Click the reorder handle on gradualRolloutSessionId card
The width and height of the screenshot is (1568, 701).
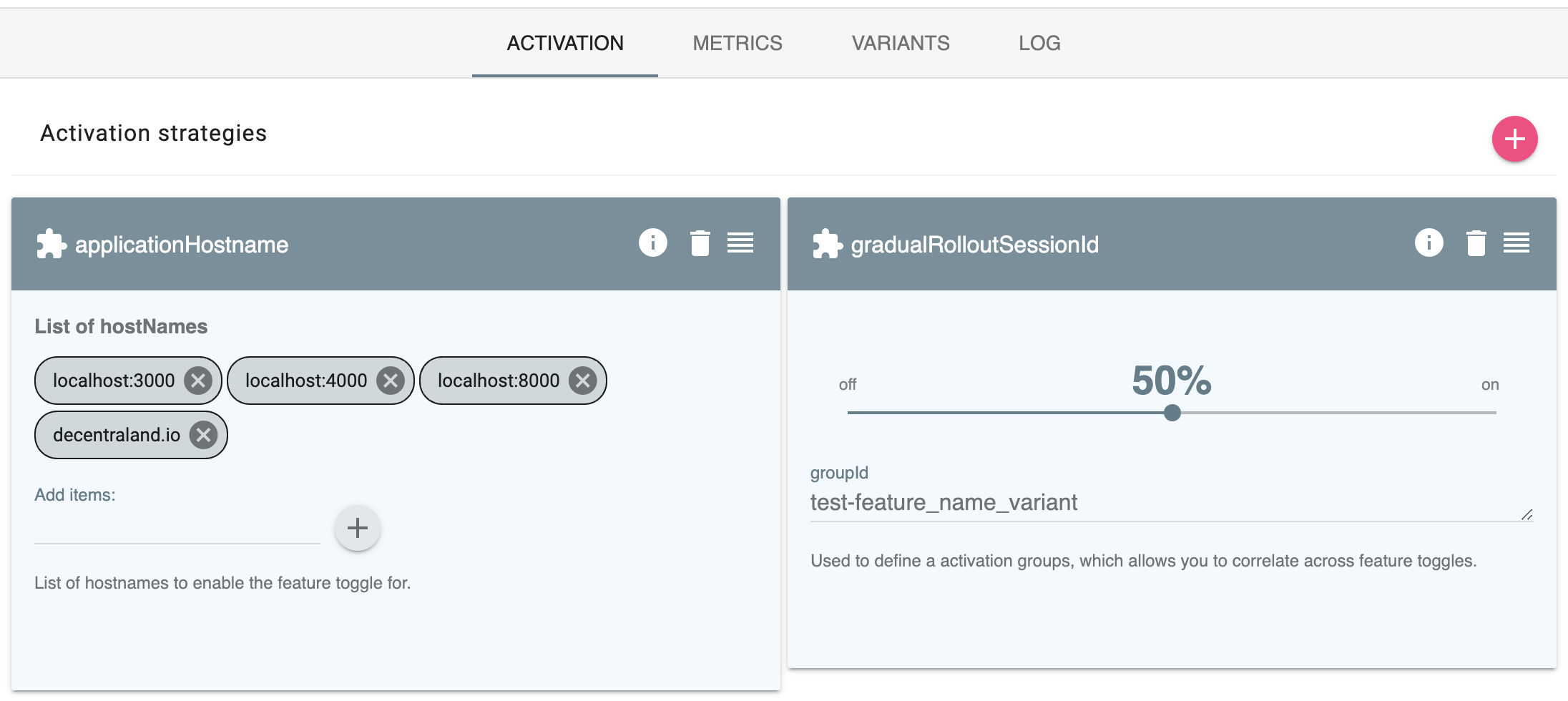[x=1516, y=243]
